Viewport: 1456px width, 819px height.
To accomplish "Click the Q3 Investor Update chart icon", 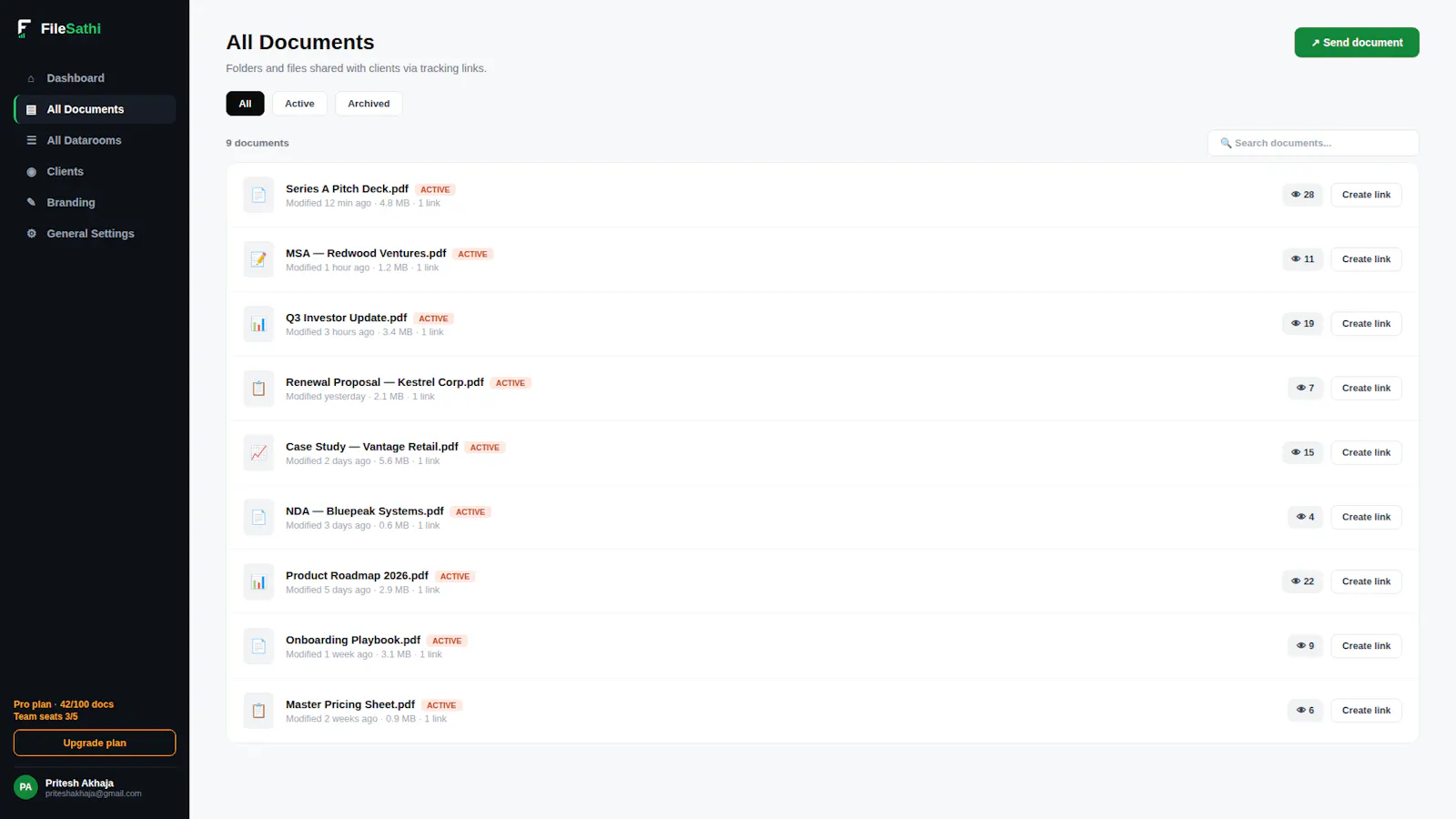I will pos(258,324).
